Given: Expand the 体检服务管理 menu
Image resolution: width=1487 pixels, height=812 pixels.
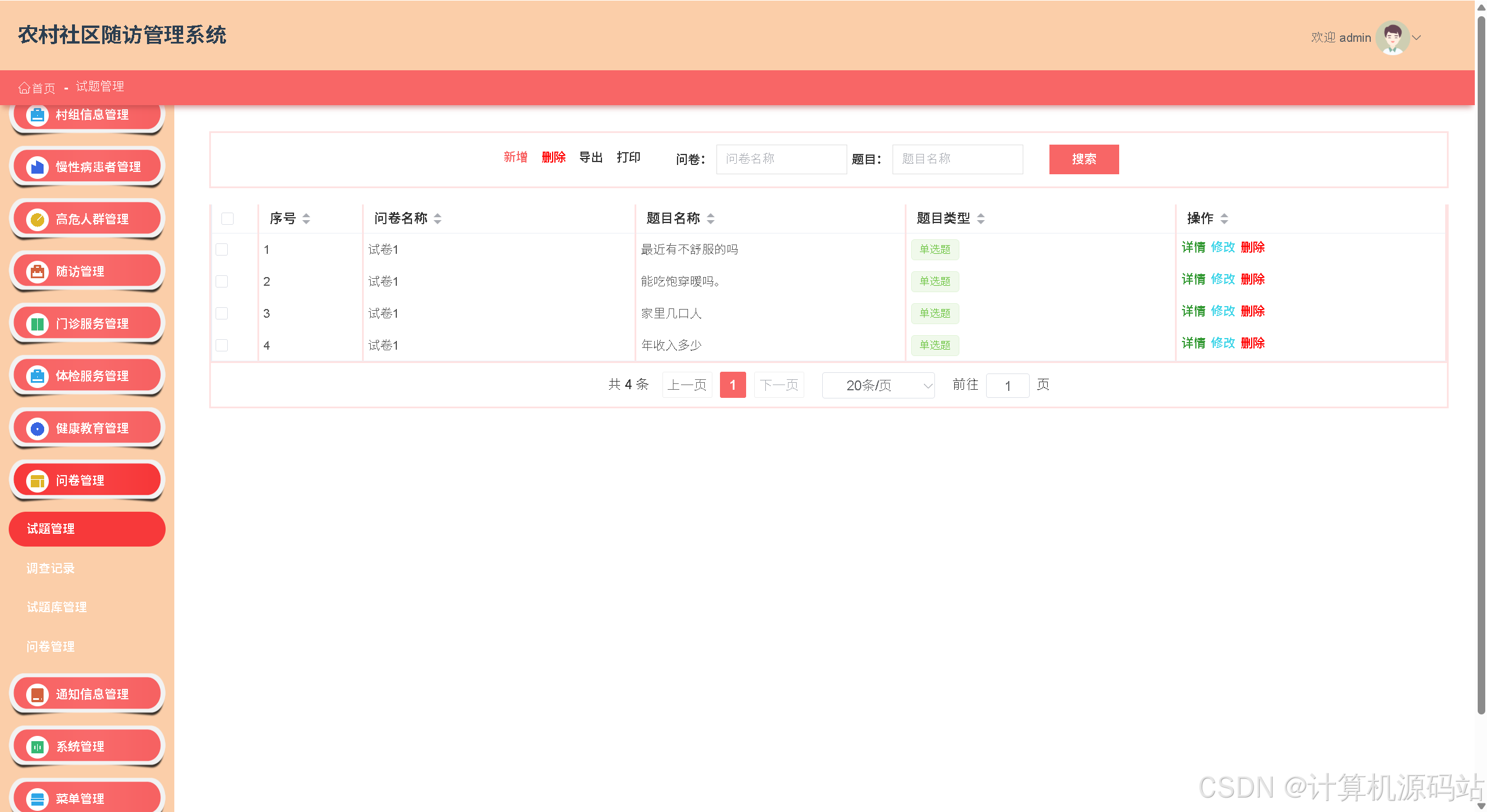Looking at the screenshot, I should [x=87, y=376].
